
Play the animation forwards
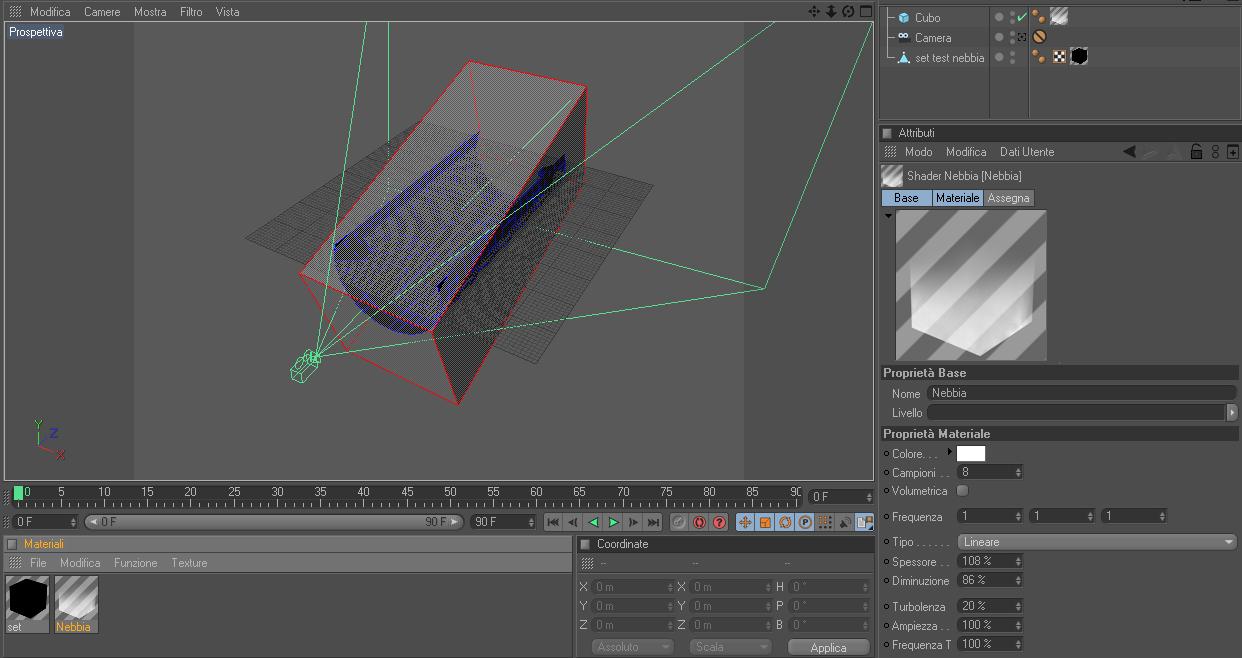pos(613,522)
